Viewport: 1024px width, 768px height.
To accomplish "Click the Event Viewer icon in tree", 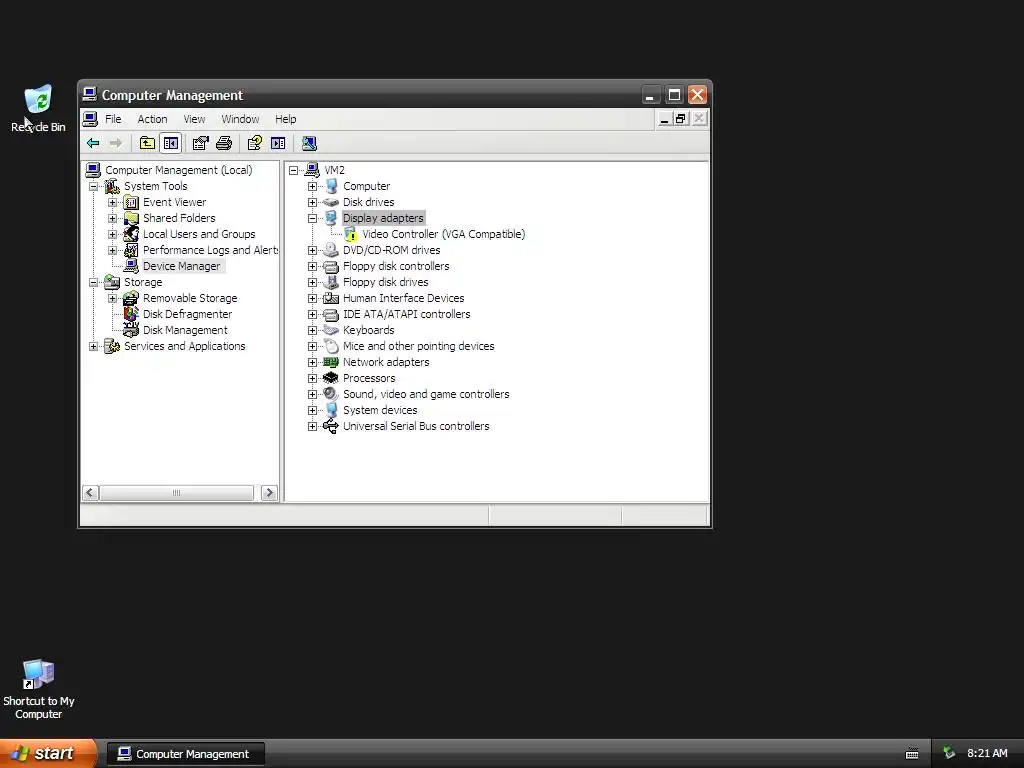I will (x=131, y=202).
